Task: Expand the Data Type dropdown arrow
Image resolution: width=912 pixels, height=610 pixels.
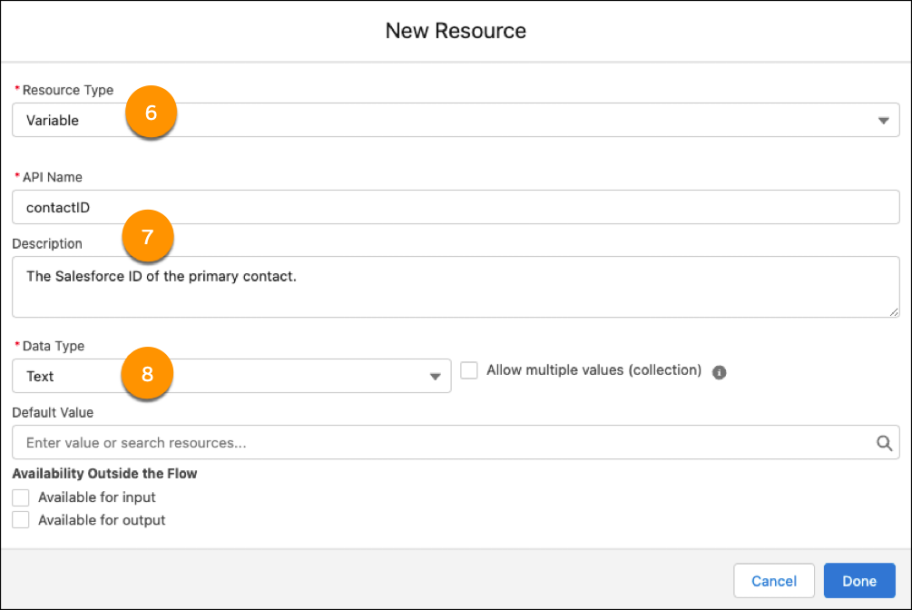Action: (x=435, y=375)
